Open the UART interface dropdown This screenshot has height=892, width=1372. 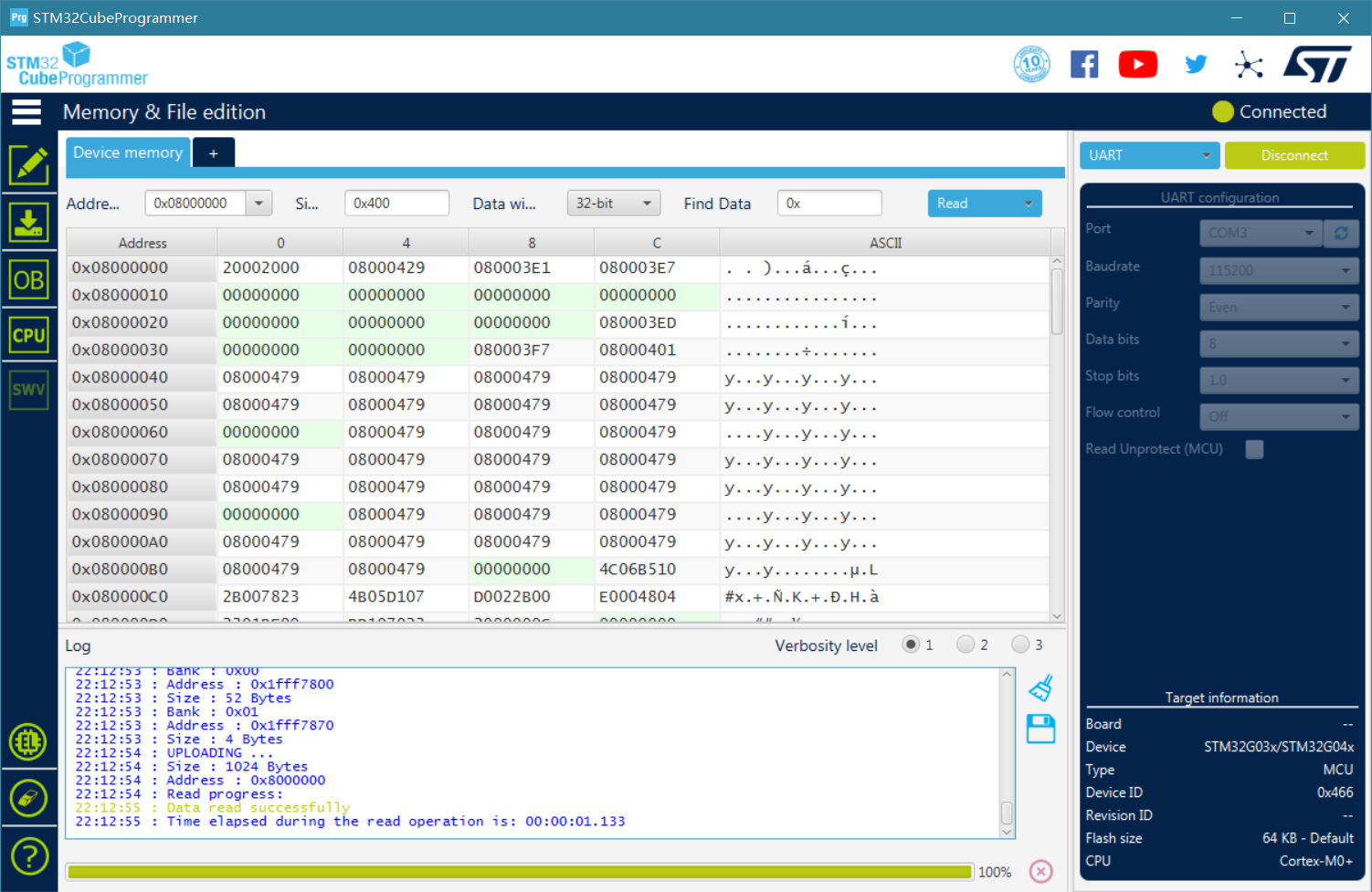tap(1149, 155)
